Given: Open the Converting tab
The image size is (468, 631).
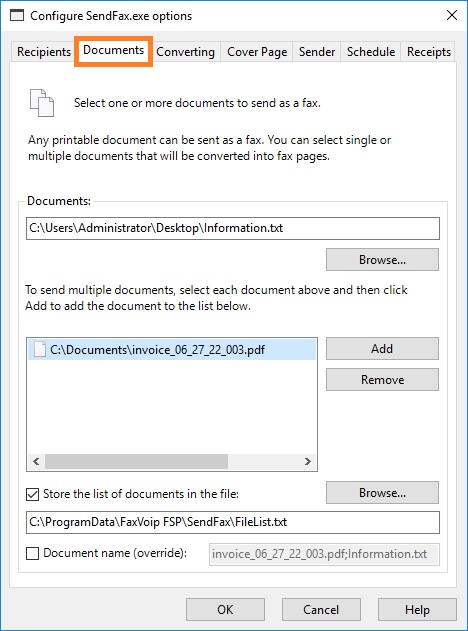Looking at the screenshot, I should click(x=186, y=52).
